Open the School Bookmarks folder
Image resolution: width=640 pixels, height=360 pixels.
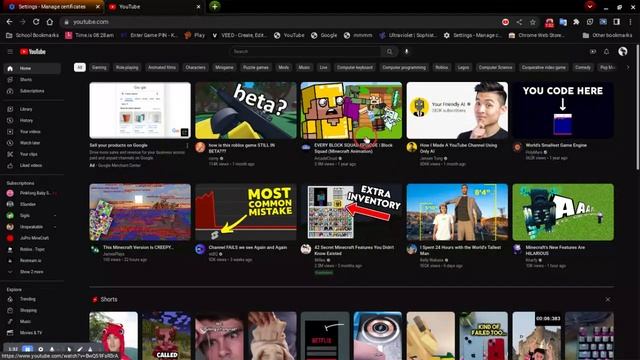pyautogui.click(x=33, y=36)
